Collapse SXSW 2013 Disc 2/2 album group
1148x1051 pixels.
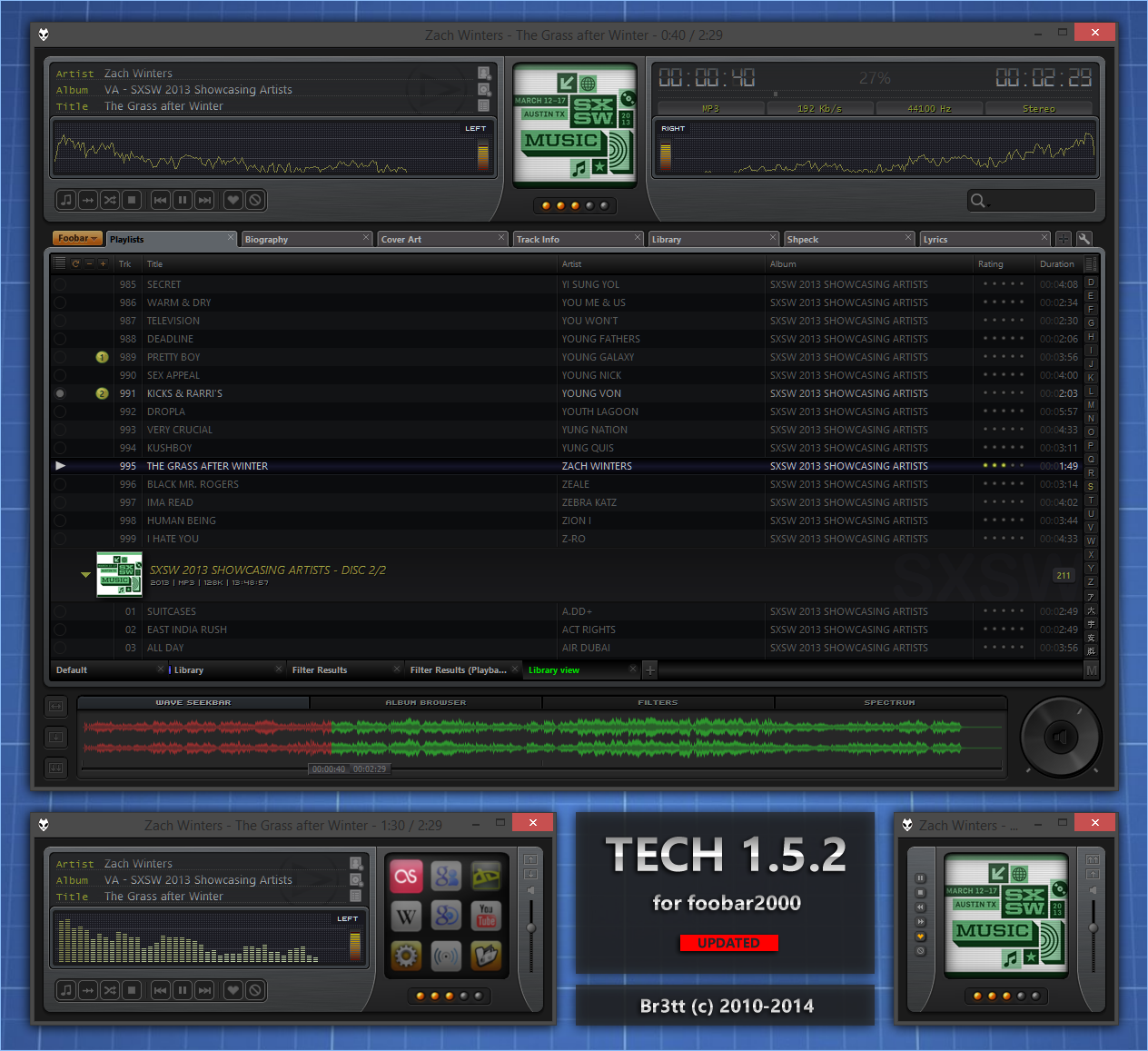click(x=85, y=575)
